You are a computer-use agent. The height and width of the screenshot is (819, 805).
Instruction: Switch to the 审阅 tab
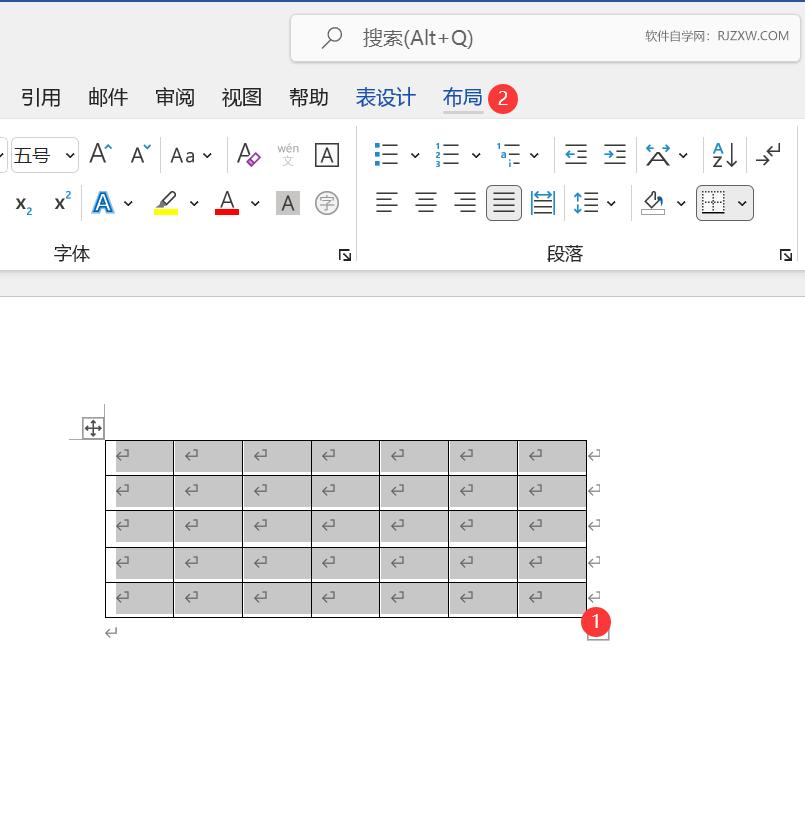point(175,98)
